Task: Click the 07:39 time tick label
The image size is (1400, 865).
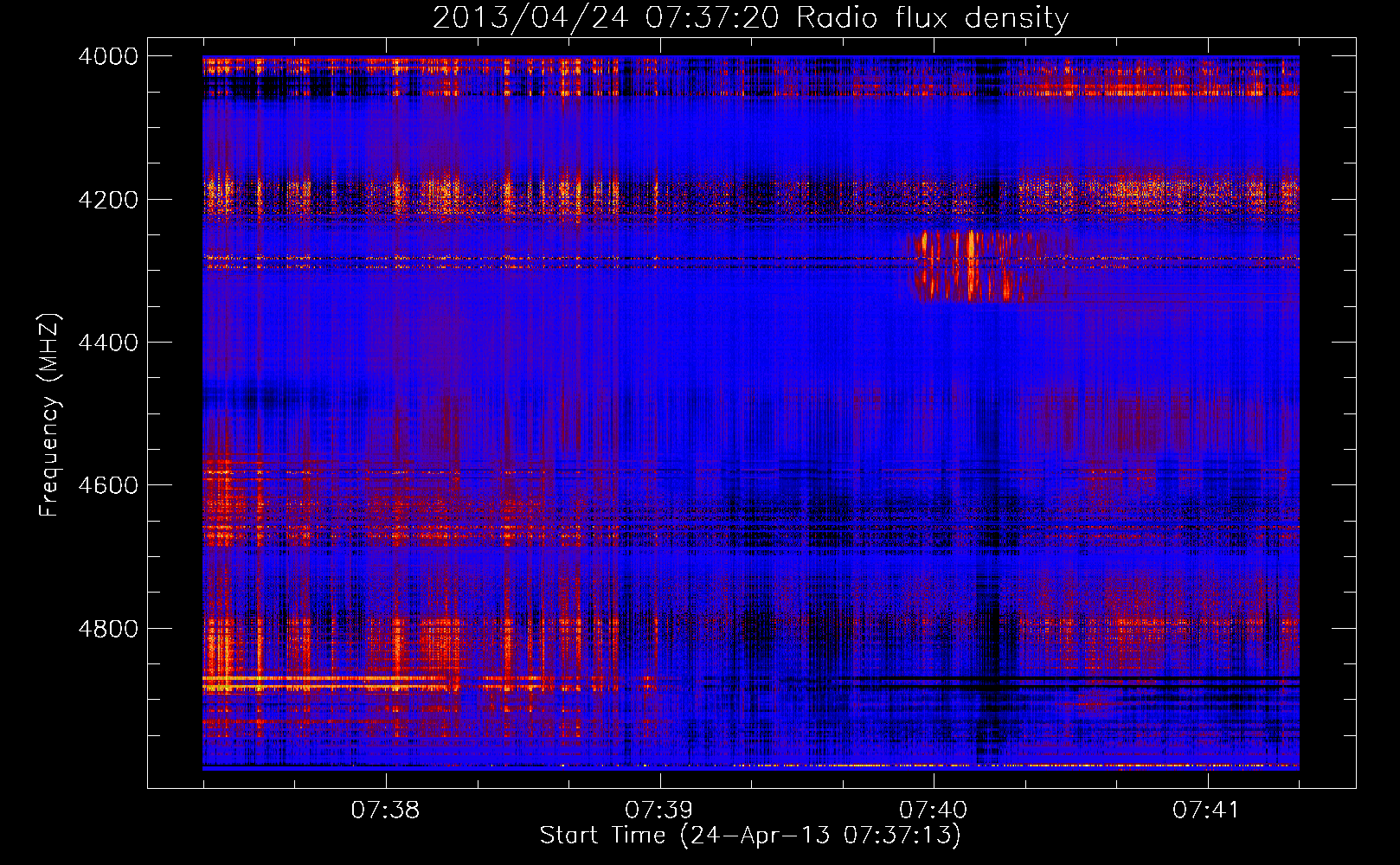Action: tap(659, 811)
